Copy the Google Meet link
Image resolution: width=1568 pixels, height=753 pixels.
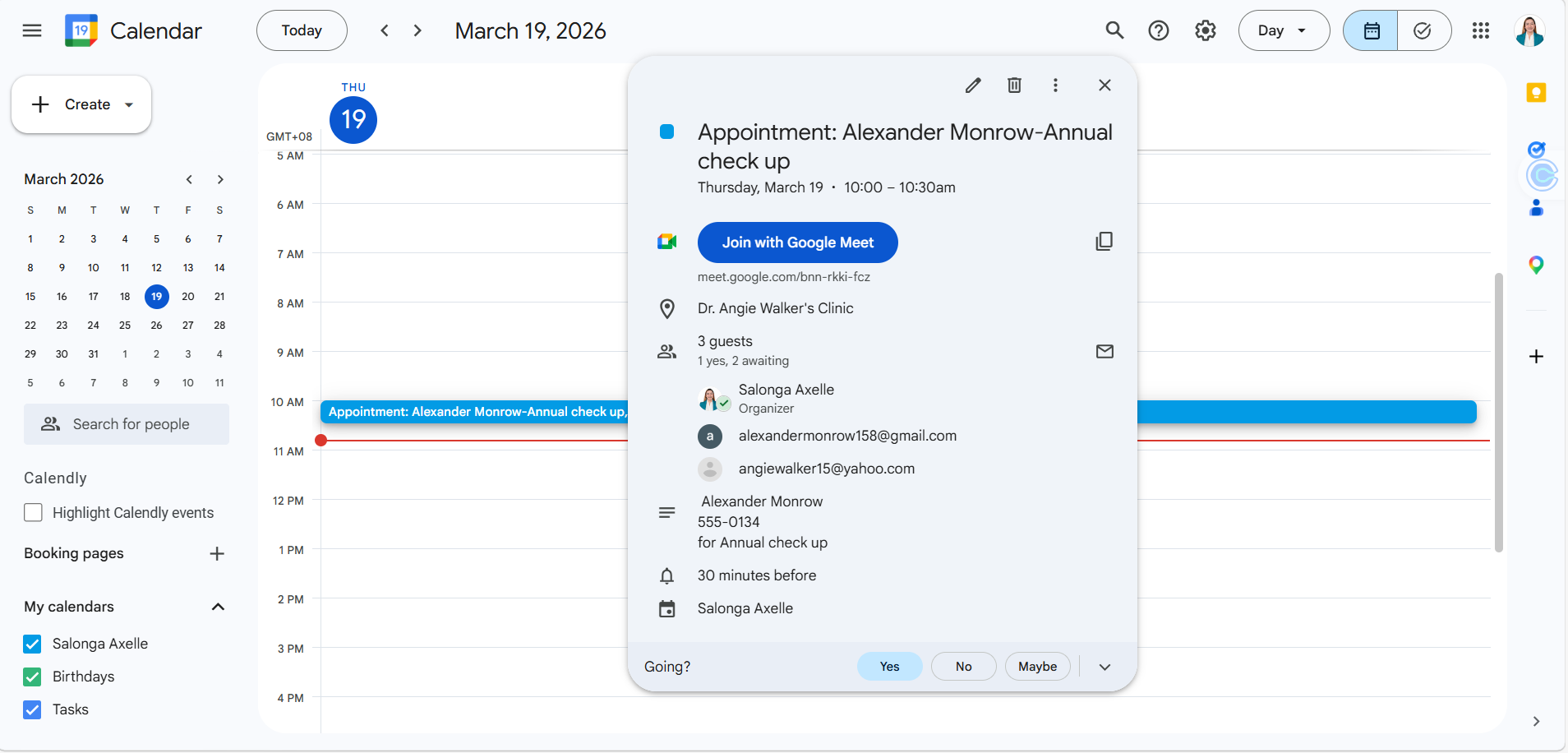tap(1104, 242)
